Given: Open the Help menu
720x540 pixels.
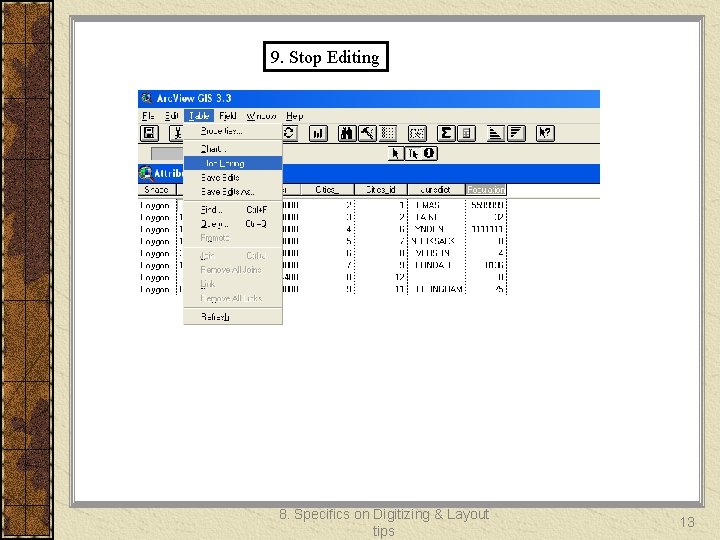Looking at the screenshot, I should coord(294,116).
